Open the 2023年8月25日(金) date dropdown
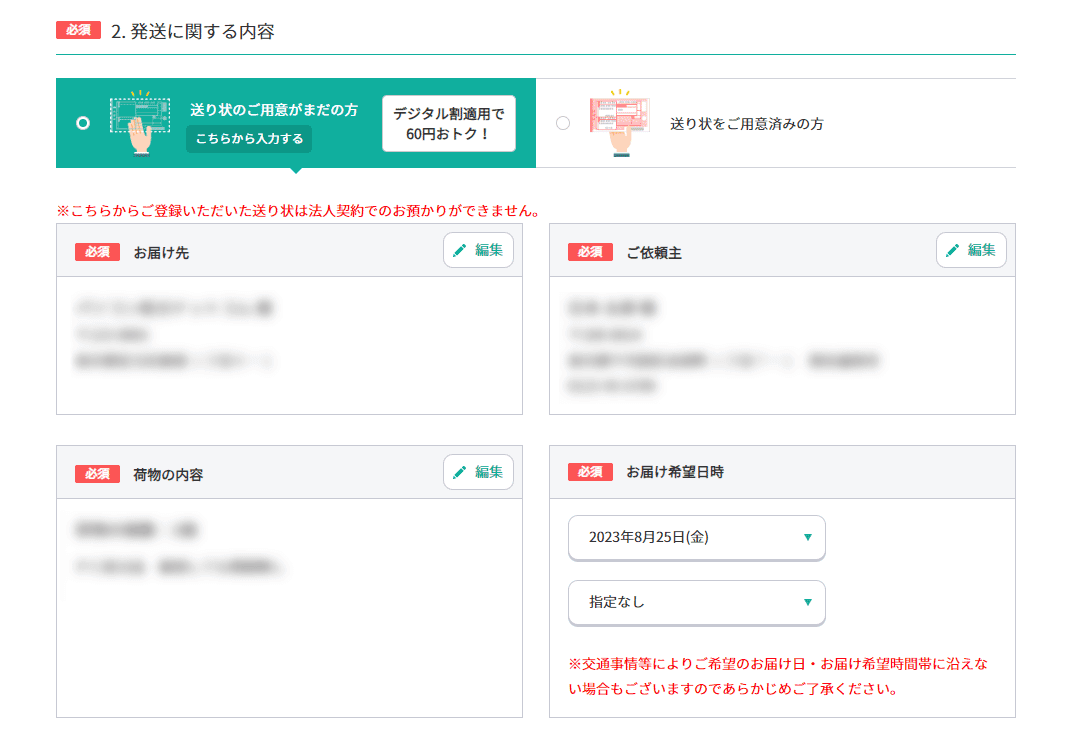Screen dimensions: 1072x742 [697, 538]
